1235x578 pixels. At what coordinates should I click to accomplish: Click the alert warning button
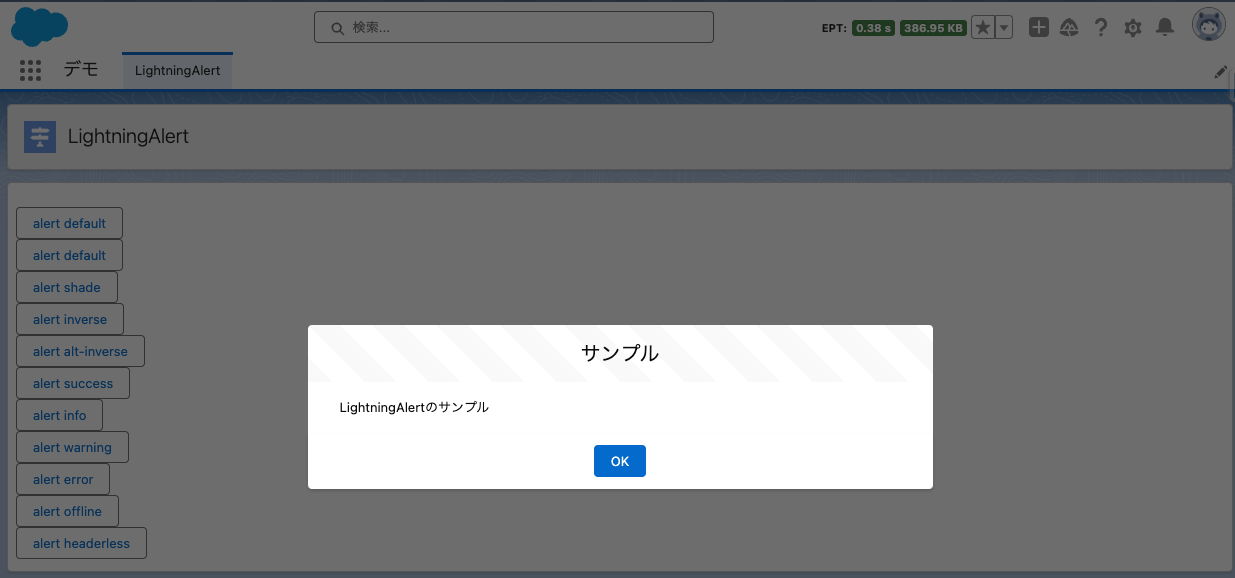(x=72, y=447)
